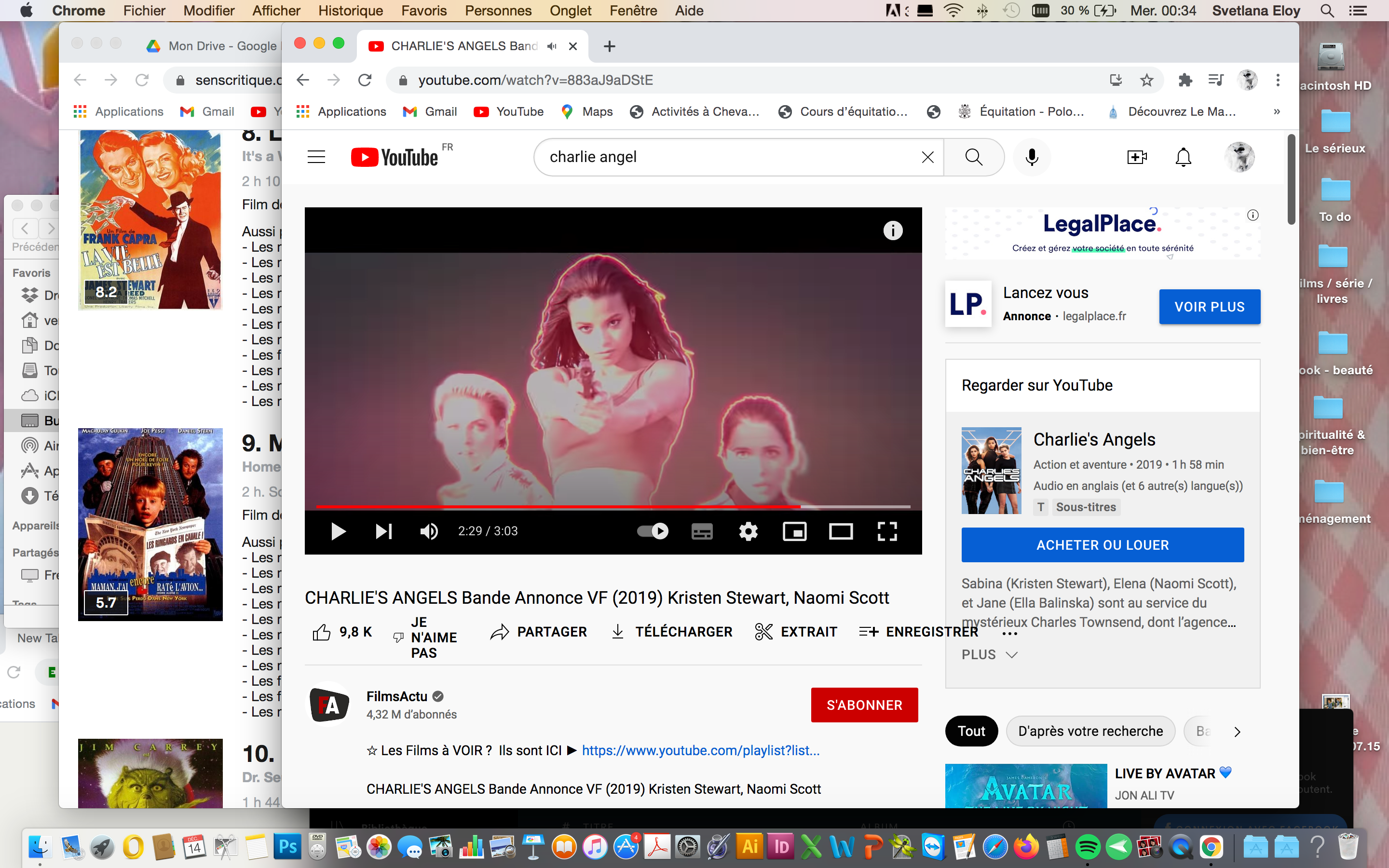Open the Fenêtre menu
Screen dimensions: 1389x868
pos(633,10)
